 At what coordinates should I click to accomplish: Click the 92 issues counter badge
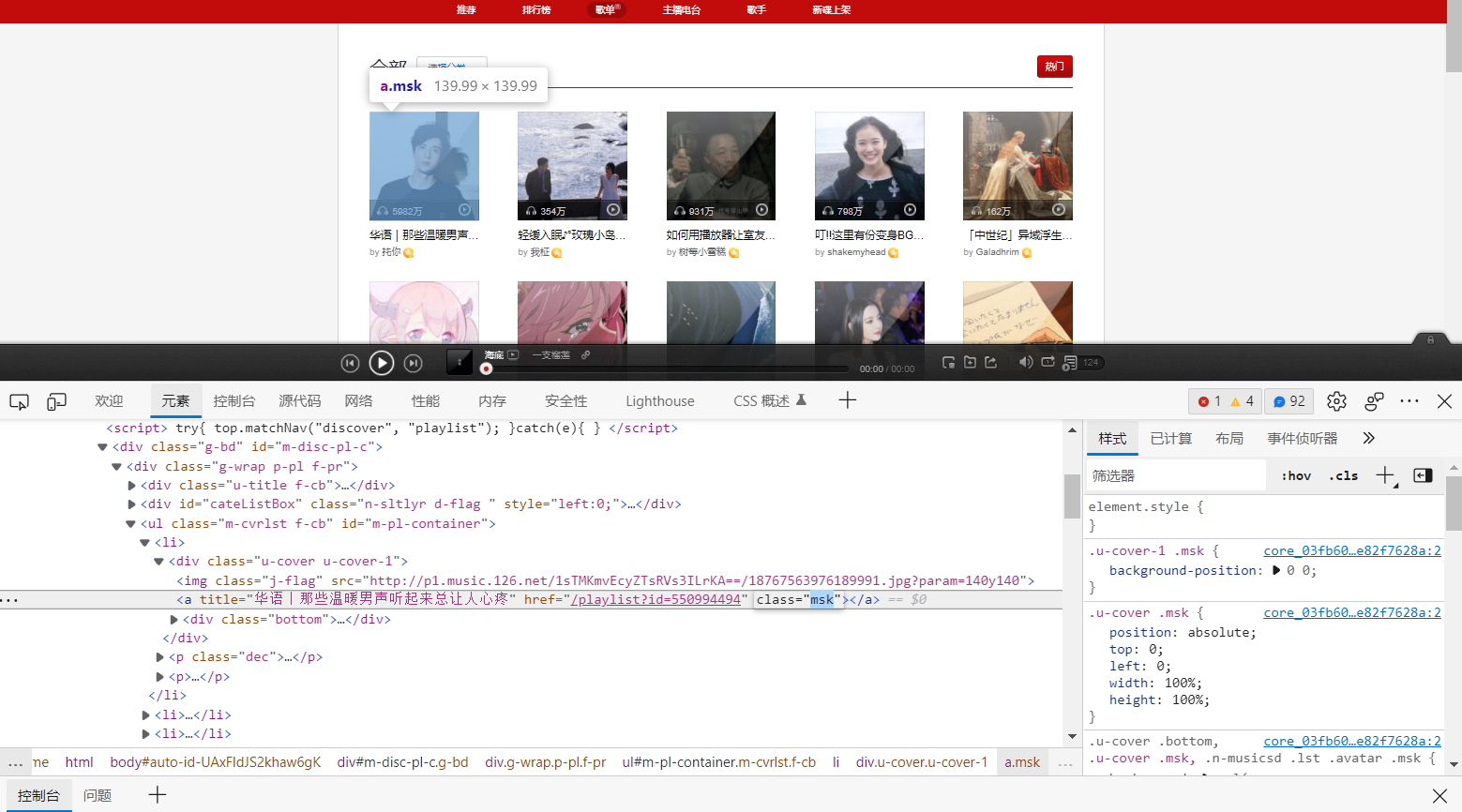click(1289, 401)
